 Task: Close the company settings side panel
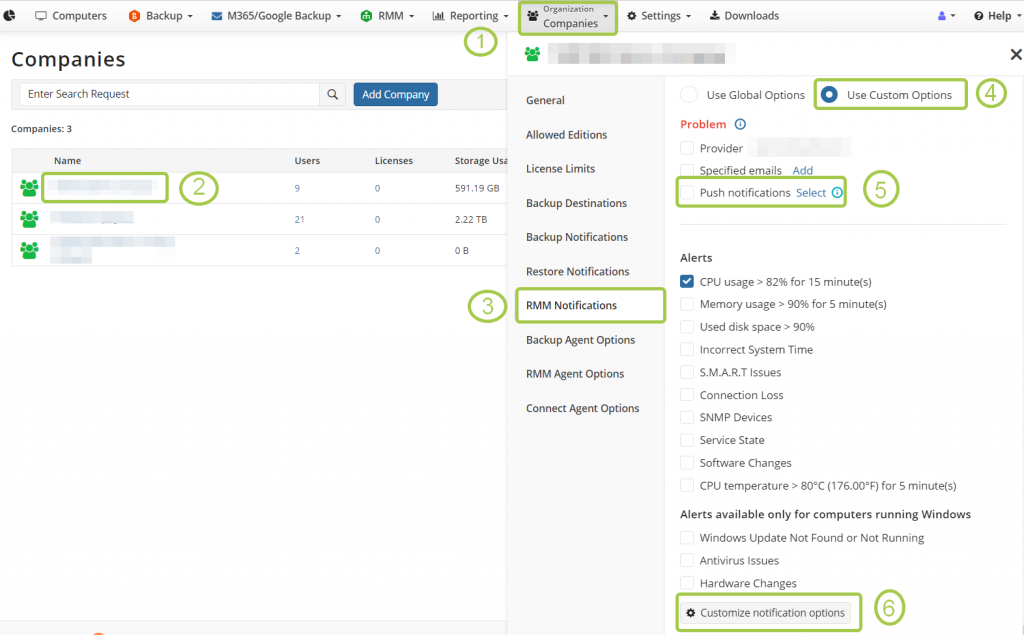point(1016,55)
